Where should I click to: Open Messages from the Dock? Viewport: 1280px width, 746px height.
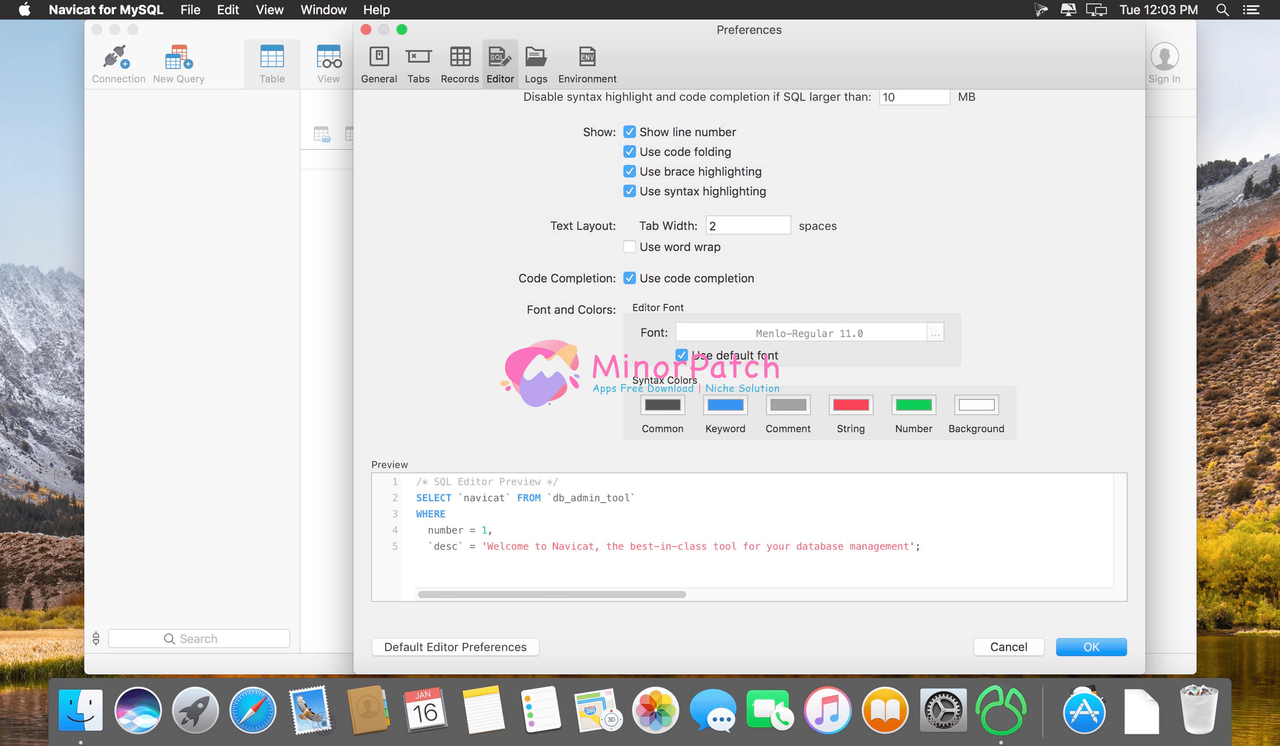click(713, 710)
